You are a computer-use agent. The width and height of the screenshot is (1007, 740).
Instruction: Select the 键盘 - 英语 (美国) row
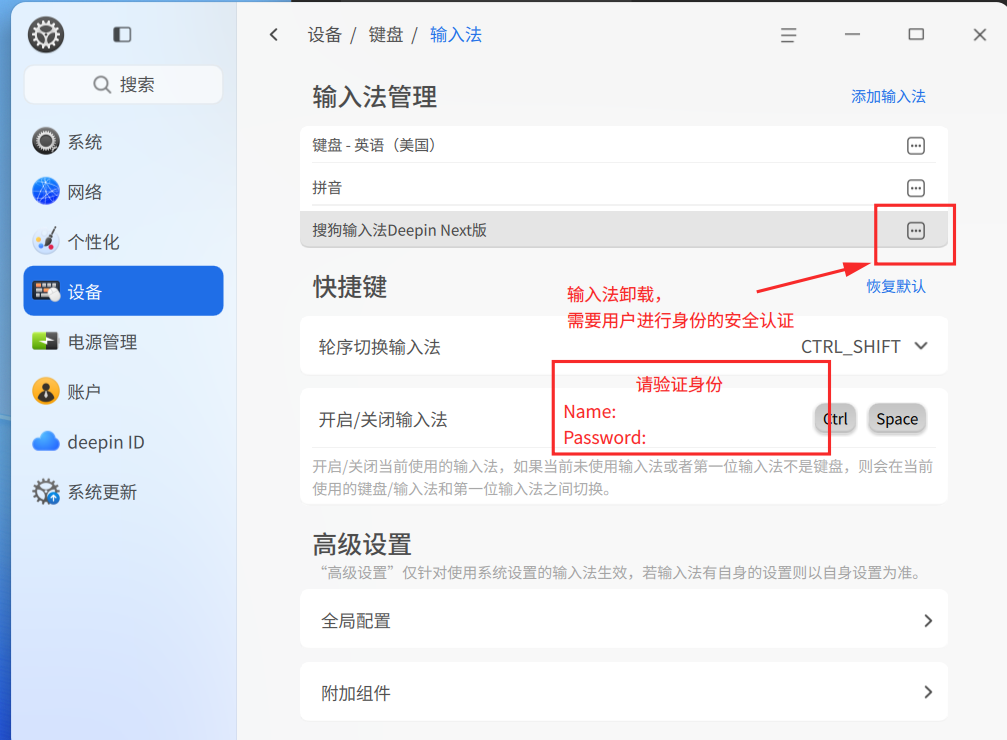(624, 146)
